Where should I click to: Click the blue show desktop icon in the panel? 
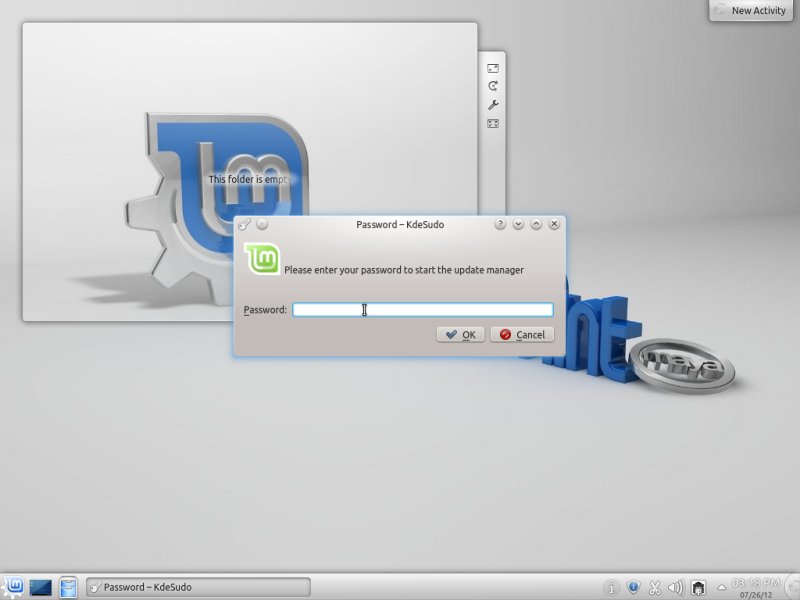[x=41, y=587]
